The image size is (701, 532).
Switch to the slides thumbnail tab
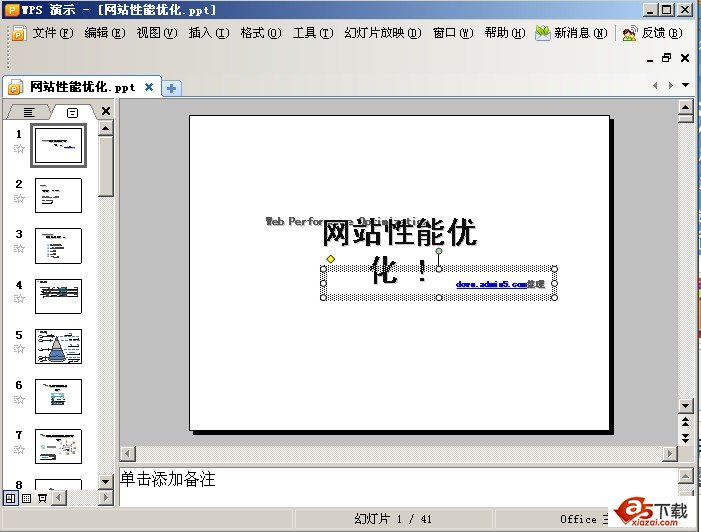(x=72, y=112)
